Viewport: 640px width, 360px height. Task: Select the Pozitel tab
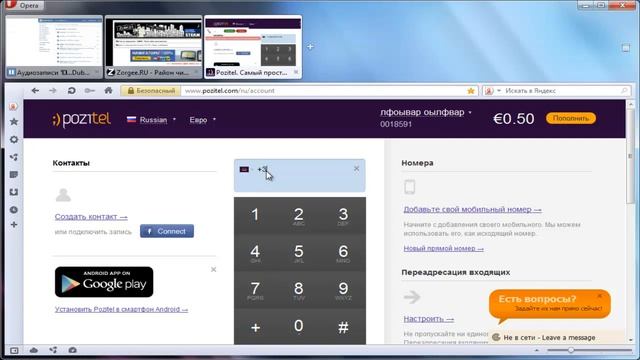tap(253, 47)
